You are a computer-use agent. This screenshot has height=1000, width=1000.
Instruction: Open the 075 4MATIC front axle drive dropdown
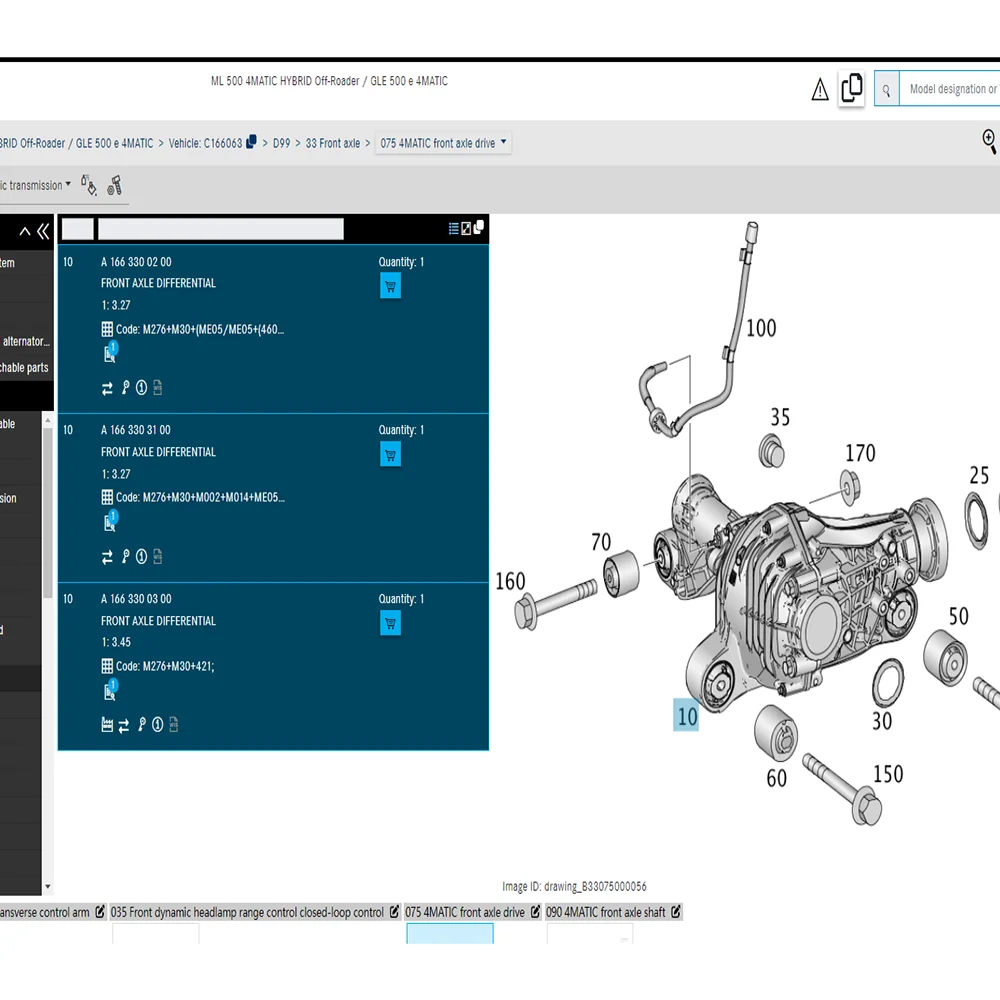[443, 143]
